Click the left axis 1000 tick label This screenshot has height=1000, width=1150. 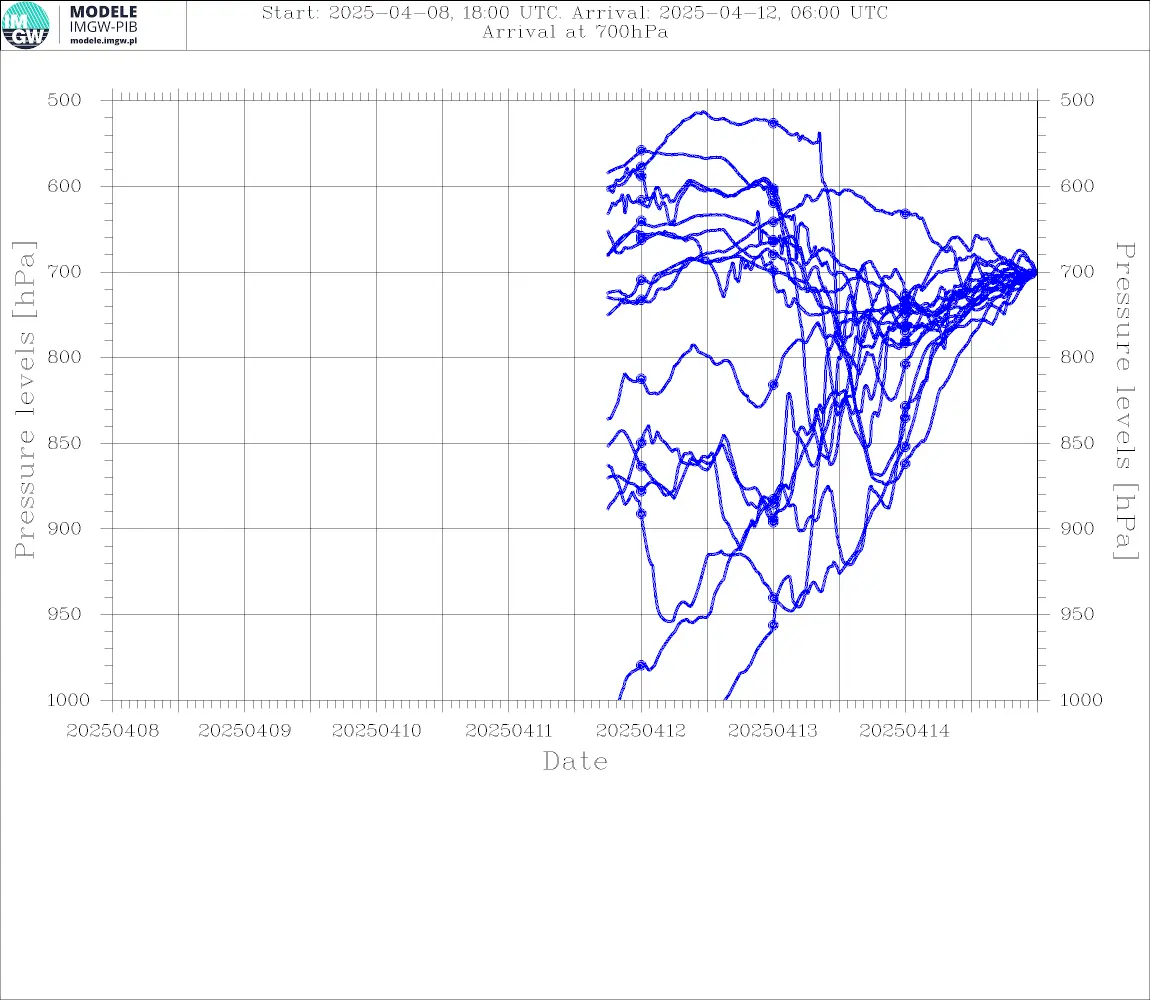tap(68, 699)
